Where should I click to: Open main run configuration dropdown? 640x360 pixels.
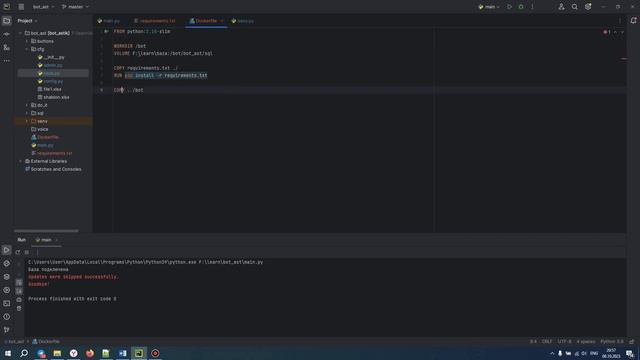[489, 7]
